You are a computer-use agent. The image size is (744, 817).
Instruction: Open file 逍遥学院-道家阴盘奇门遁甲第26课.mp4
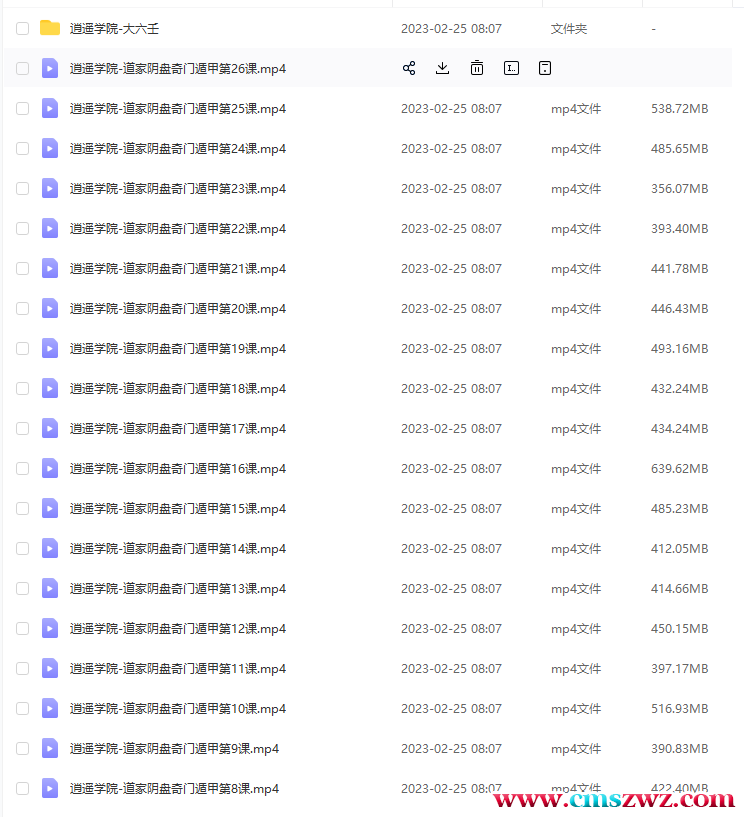tap(178, 69)
